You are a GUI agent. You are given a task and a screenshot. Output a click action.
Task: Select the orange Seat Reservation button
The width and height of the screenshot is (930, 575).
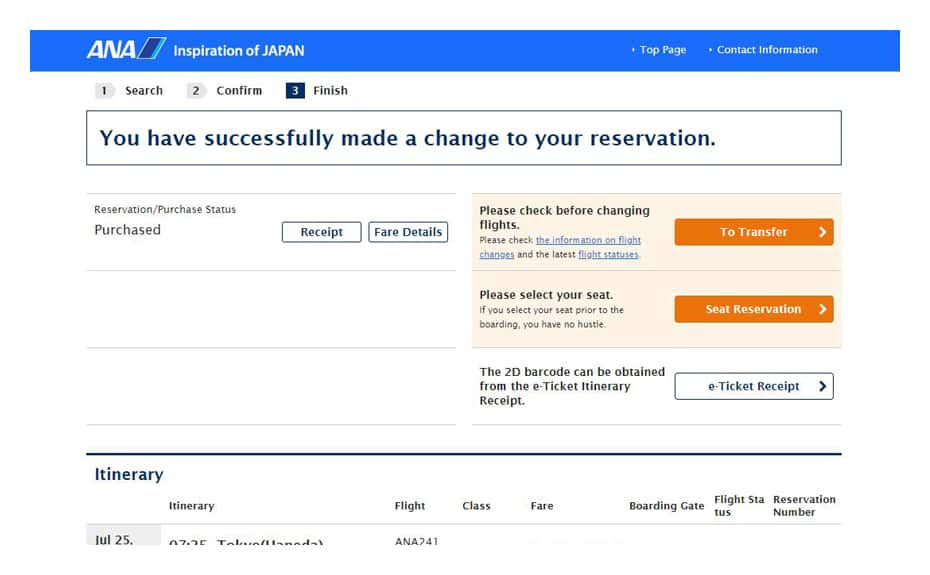753,309
